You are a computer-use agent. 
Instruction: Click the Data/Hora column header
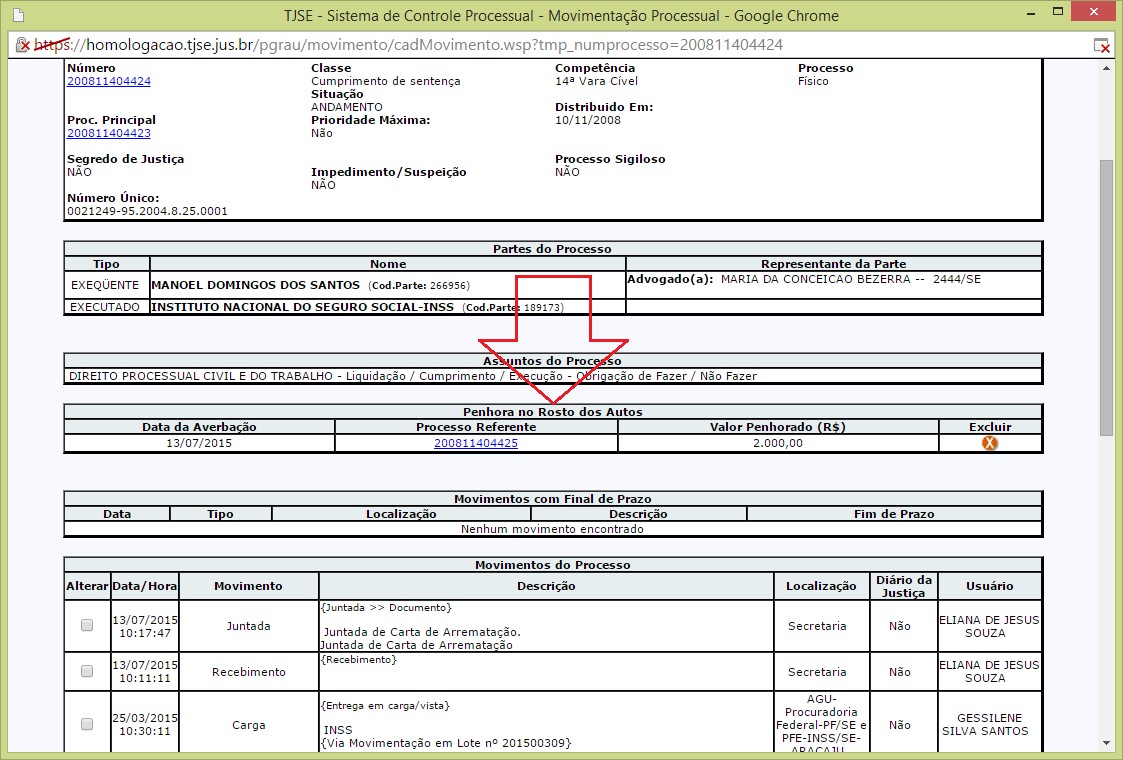click(144, 586)
